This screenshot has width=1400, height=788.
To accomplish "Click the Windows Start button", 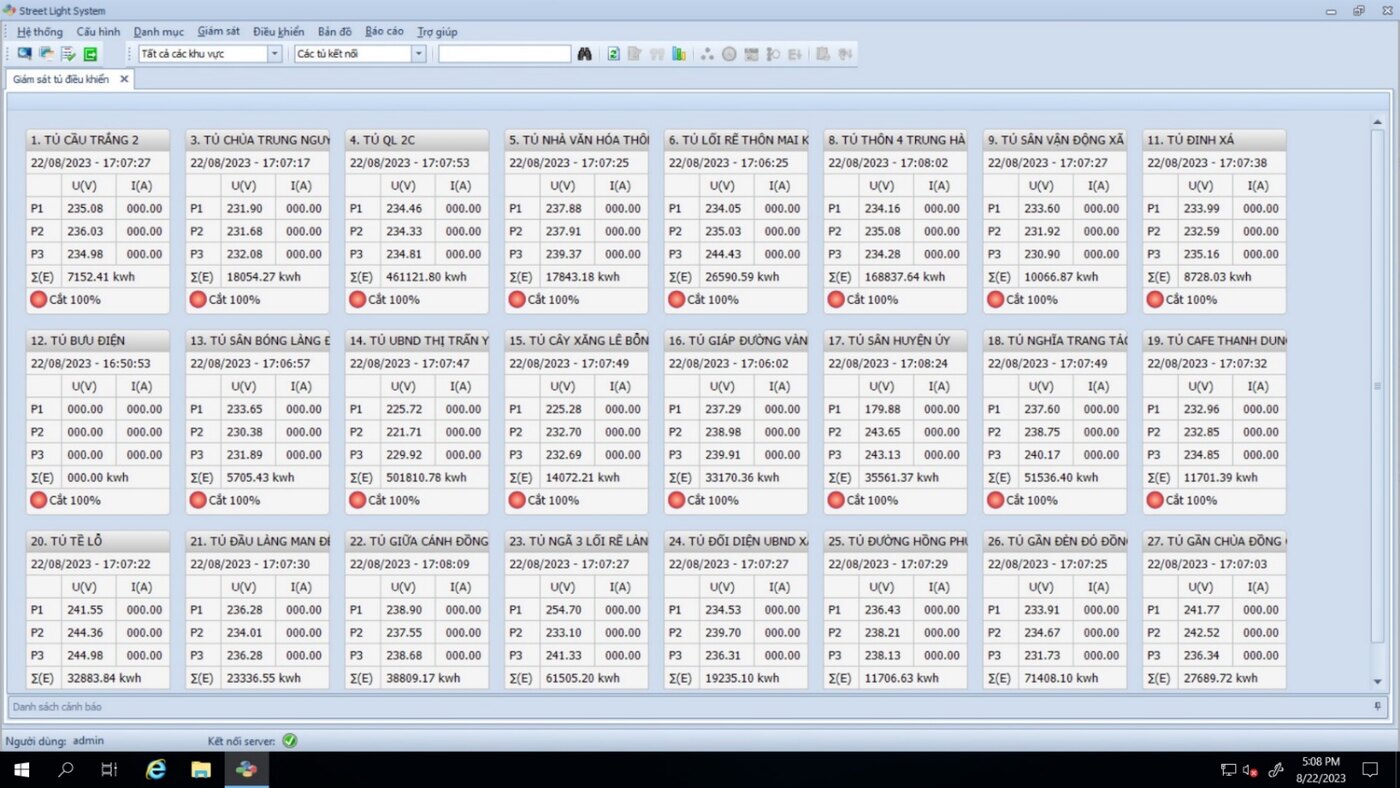I will click(x=21, y=769).
